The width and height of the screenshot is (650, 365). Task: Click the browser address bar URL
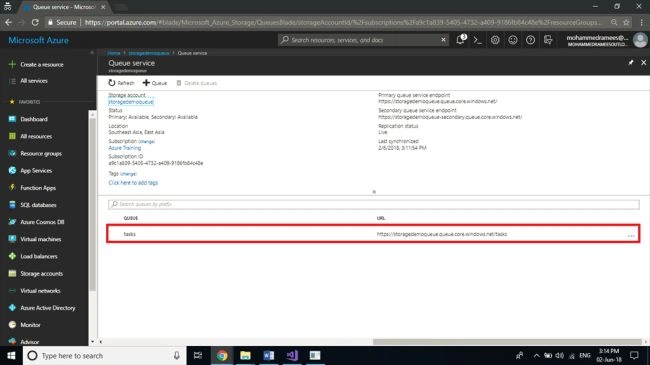pyautogui.click(x=342, y=22)
